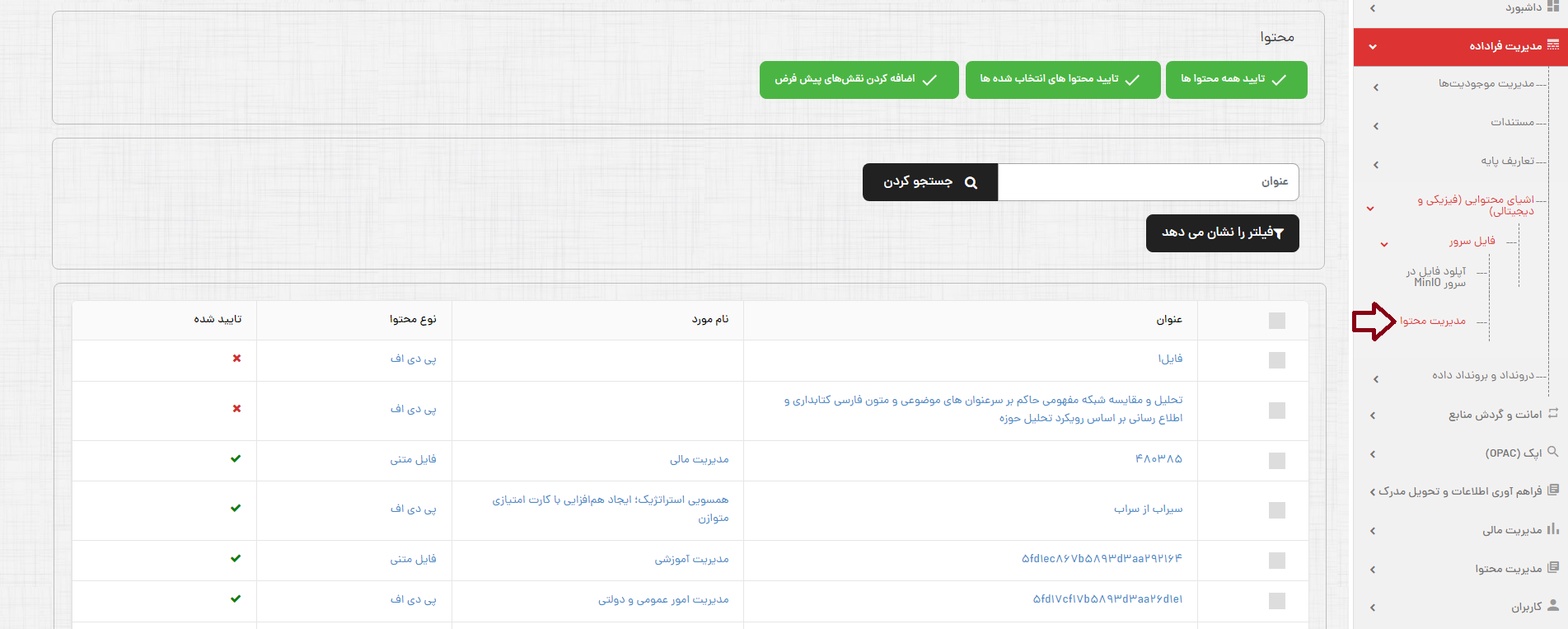
Task: Open امانت و گردش منابع menu
Action: [x=1495, y=415]
